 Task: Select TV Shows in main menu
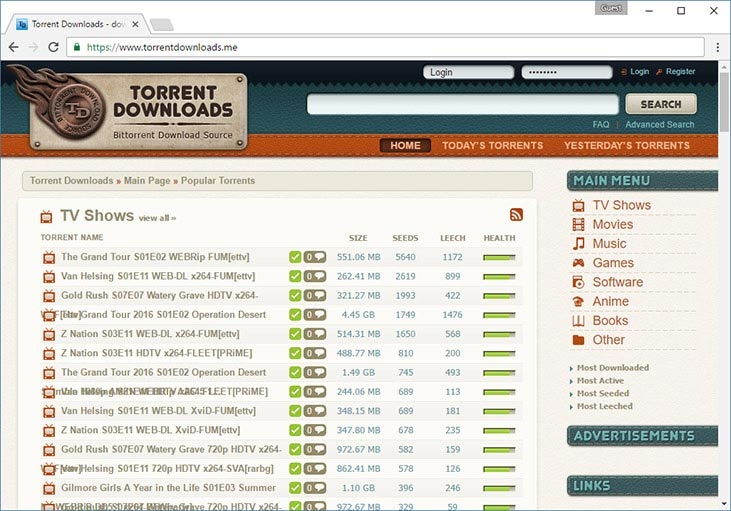click(621, 205)
